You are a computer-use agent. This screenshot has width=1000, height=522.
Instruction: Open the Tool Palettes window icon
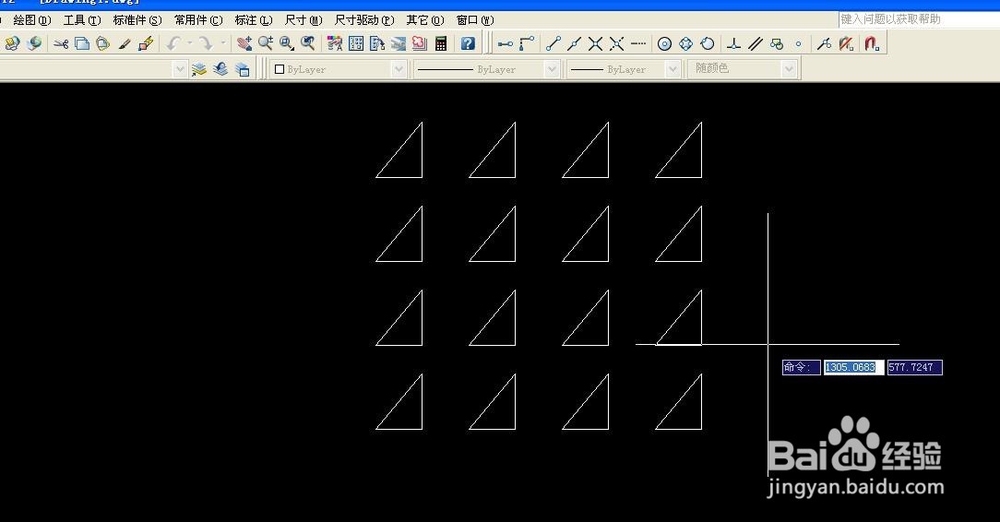click(377, 43)
